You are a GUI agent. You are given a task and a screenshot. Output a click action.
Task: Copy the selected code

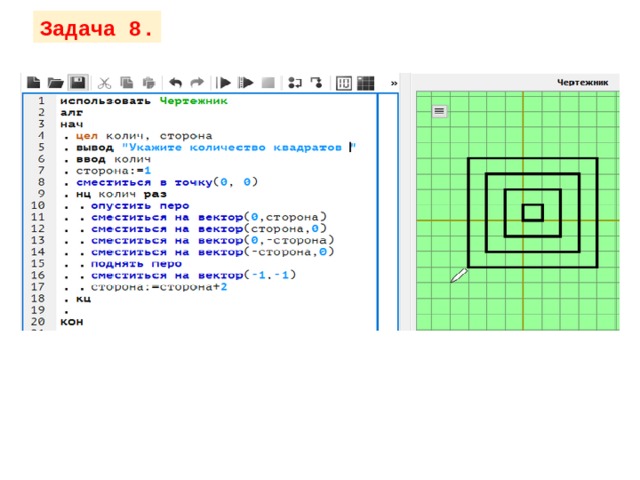tap(127, 83)
